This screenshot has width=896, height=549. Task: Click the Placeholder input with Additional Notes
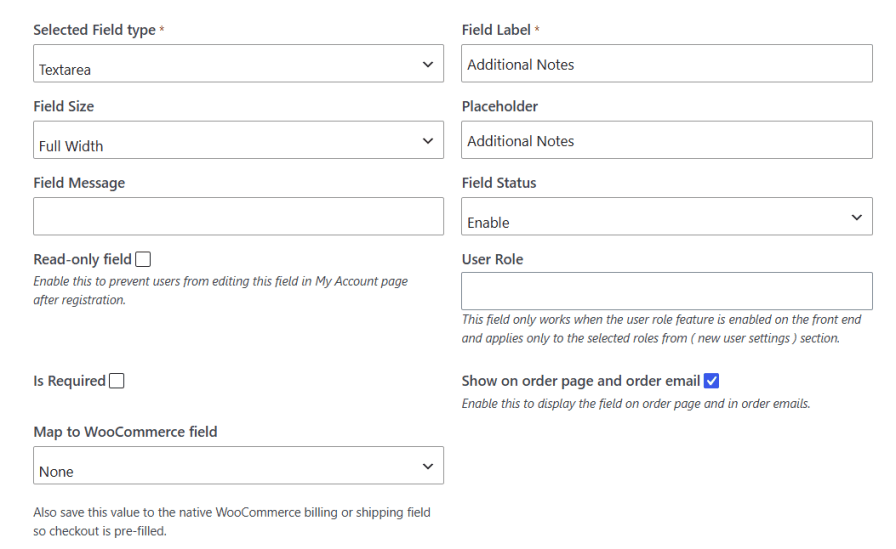[x=667, y=140]
